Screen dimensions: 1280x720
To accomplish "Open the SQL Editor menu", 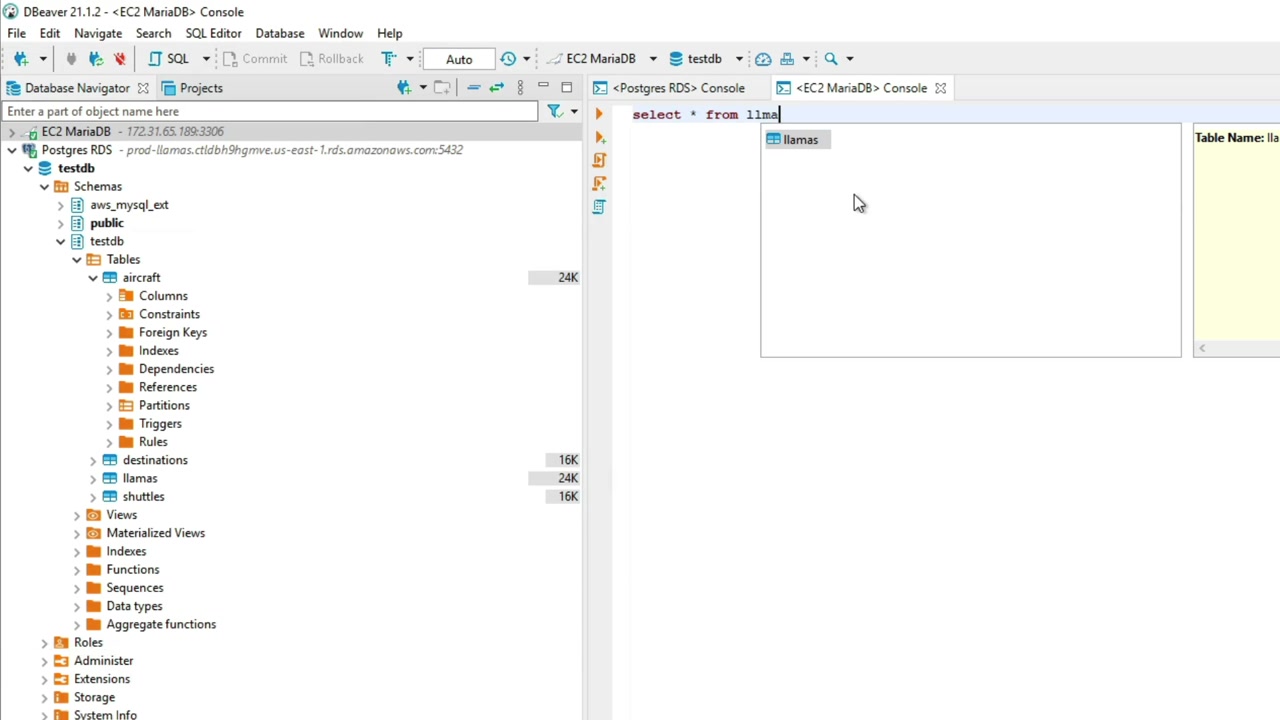I will (x=213, y=33).
